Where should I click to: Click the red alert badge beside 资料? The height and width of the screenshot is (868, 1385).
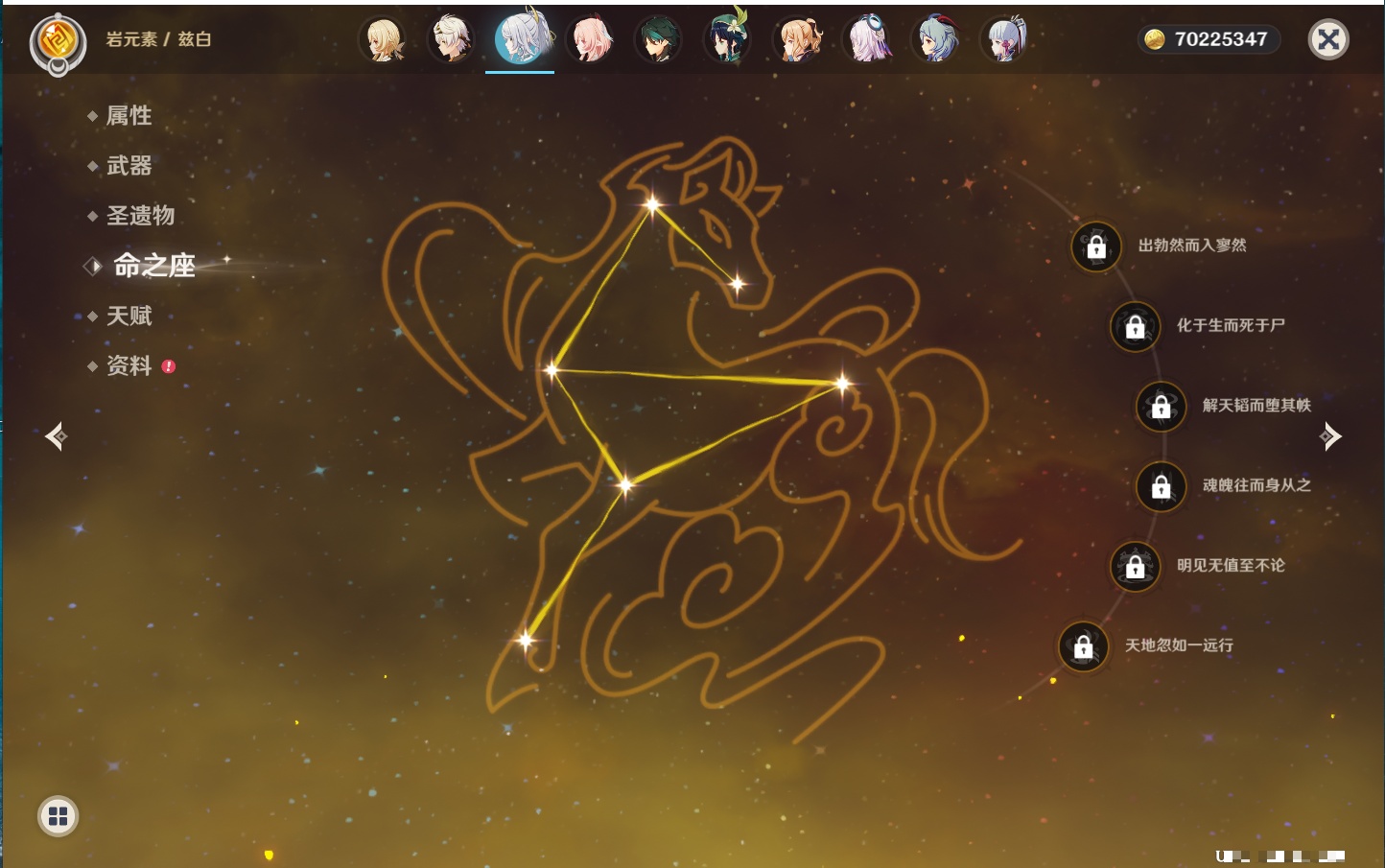[x=169, y=366]
